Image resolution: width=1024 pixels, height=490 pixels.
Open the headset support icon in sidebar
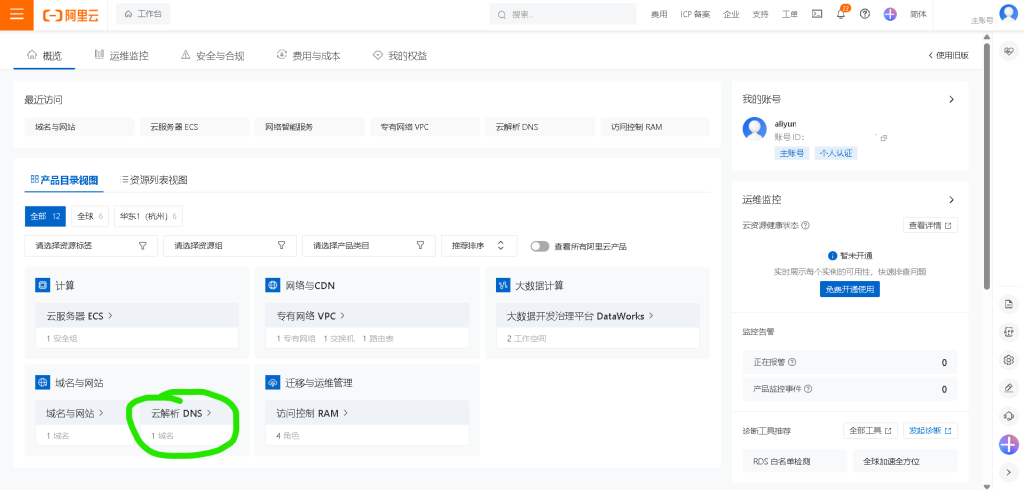coord(1008,416)
